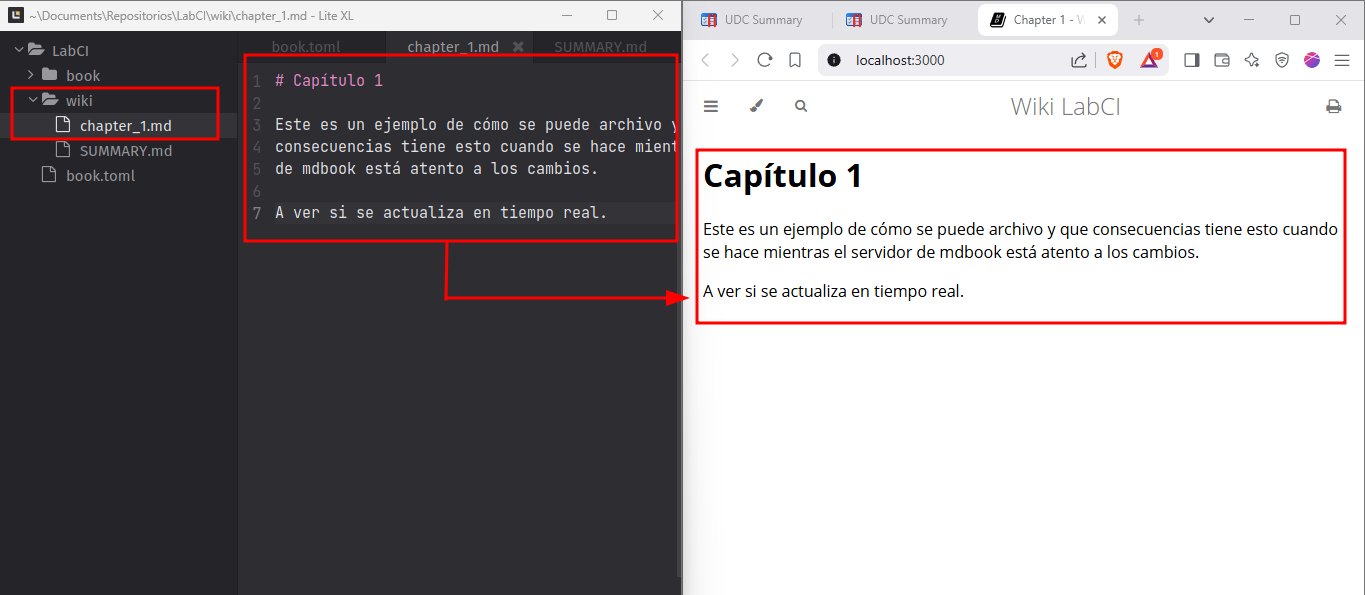
Task: Open the tab search dropdown arrow
Action: (x=1208, y=20)
